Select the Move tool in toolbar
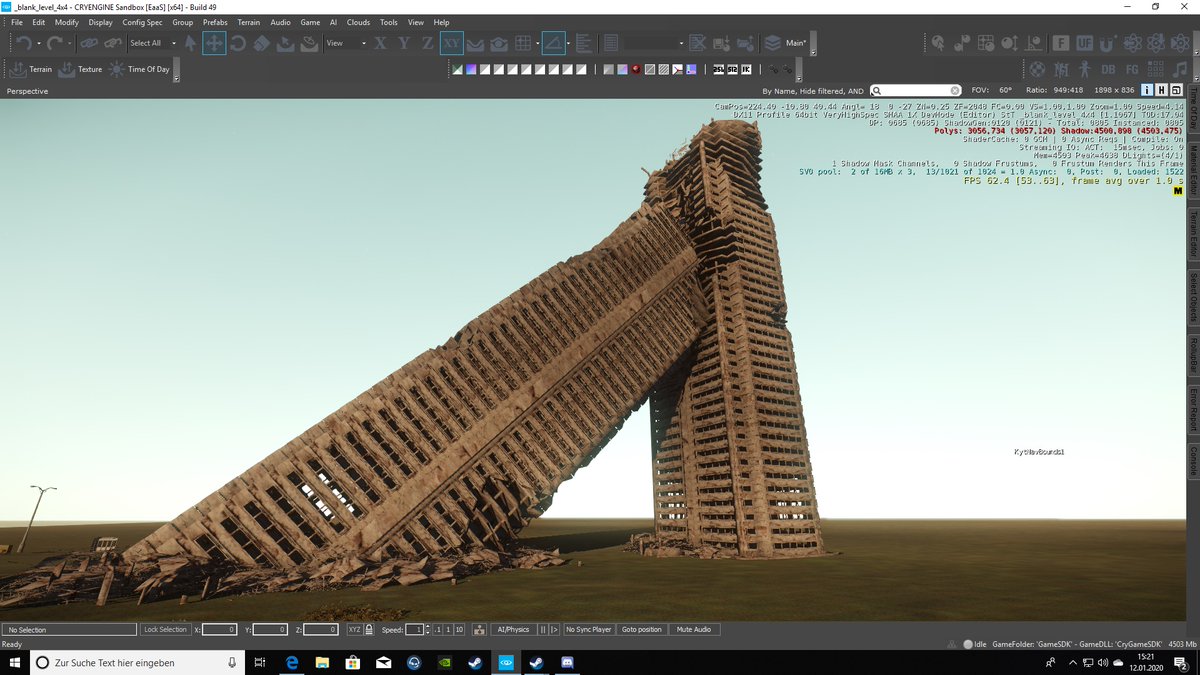 pos(214,43)
